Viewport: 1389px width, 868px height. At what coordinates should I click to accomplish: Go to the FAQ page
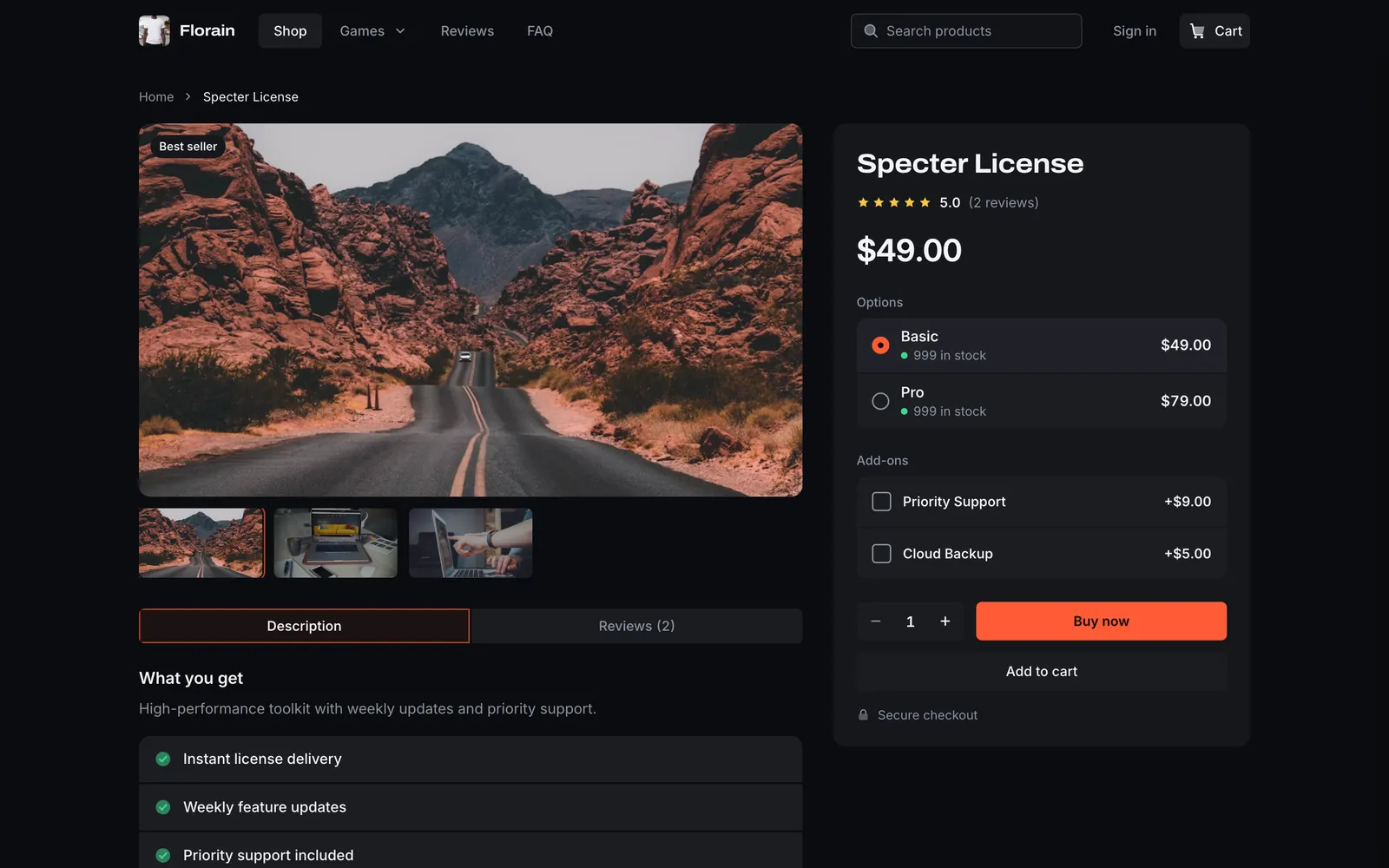click(x=540, y=31)
